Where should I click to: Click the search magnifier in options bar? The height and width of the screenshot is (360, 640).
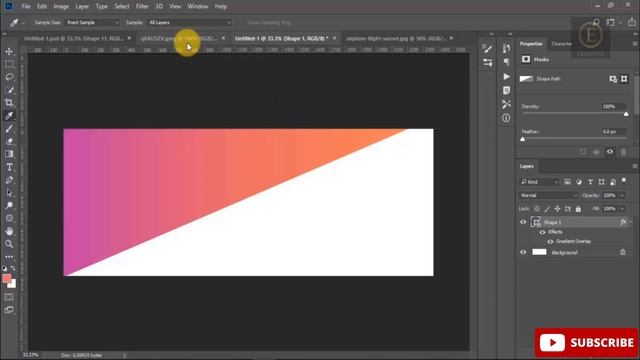596,22
